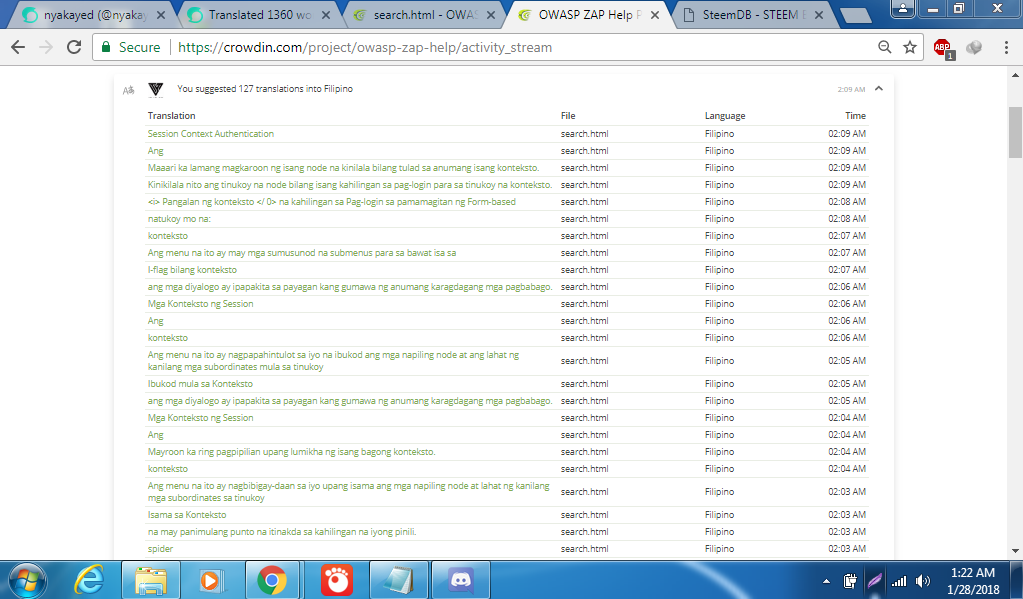Open 'I-flag bilang konteksto' translation
1023x599 pixels.
click(x=192, y=269)
